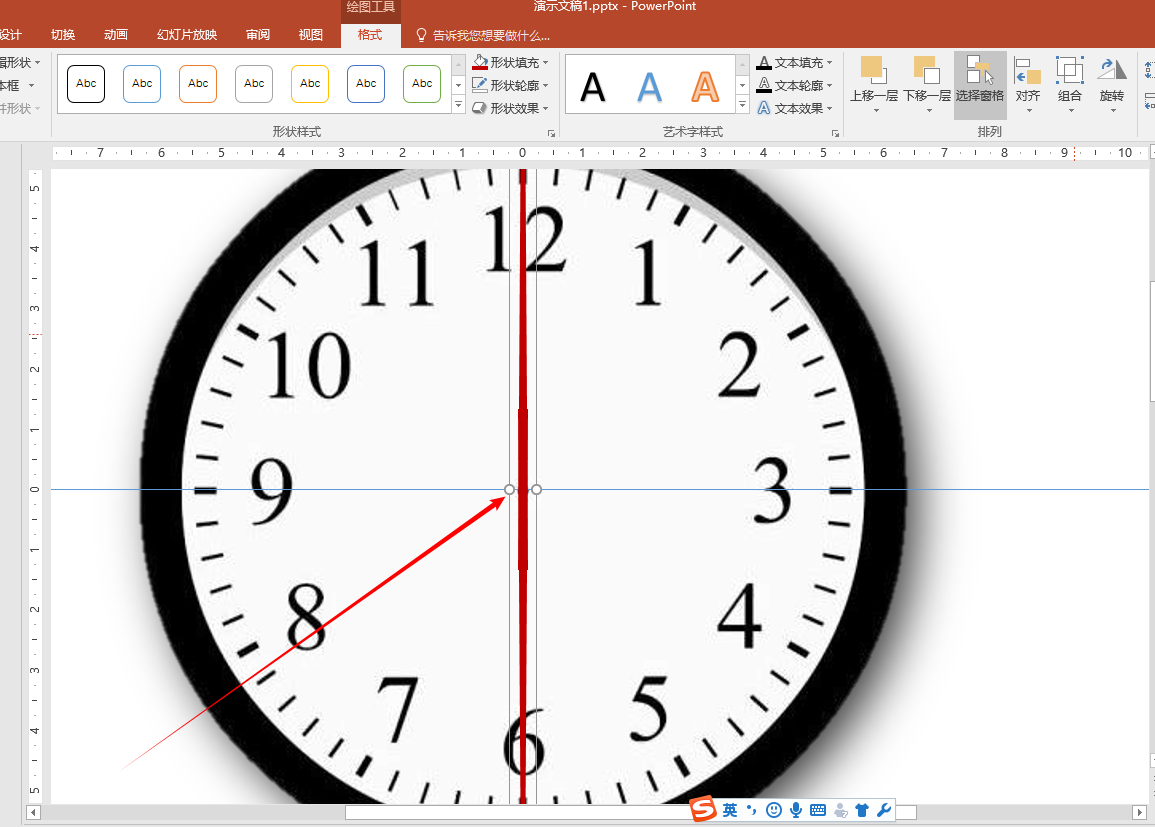Open the 审阅 review tab
The width and height of the screenshot is (1155, 827).
point(258,35)
